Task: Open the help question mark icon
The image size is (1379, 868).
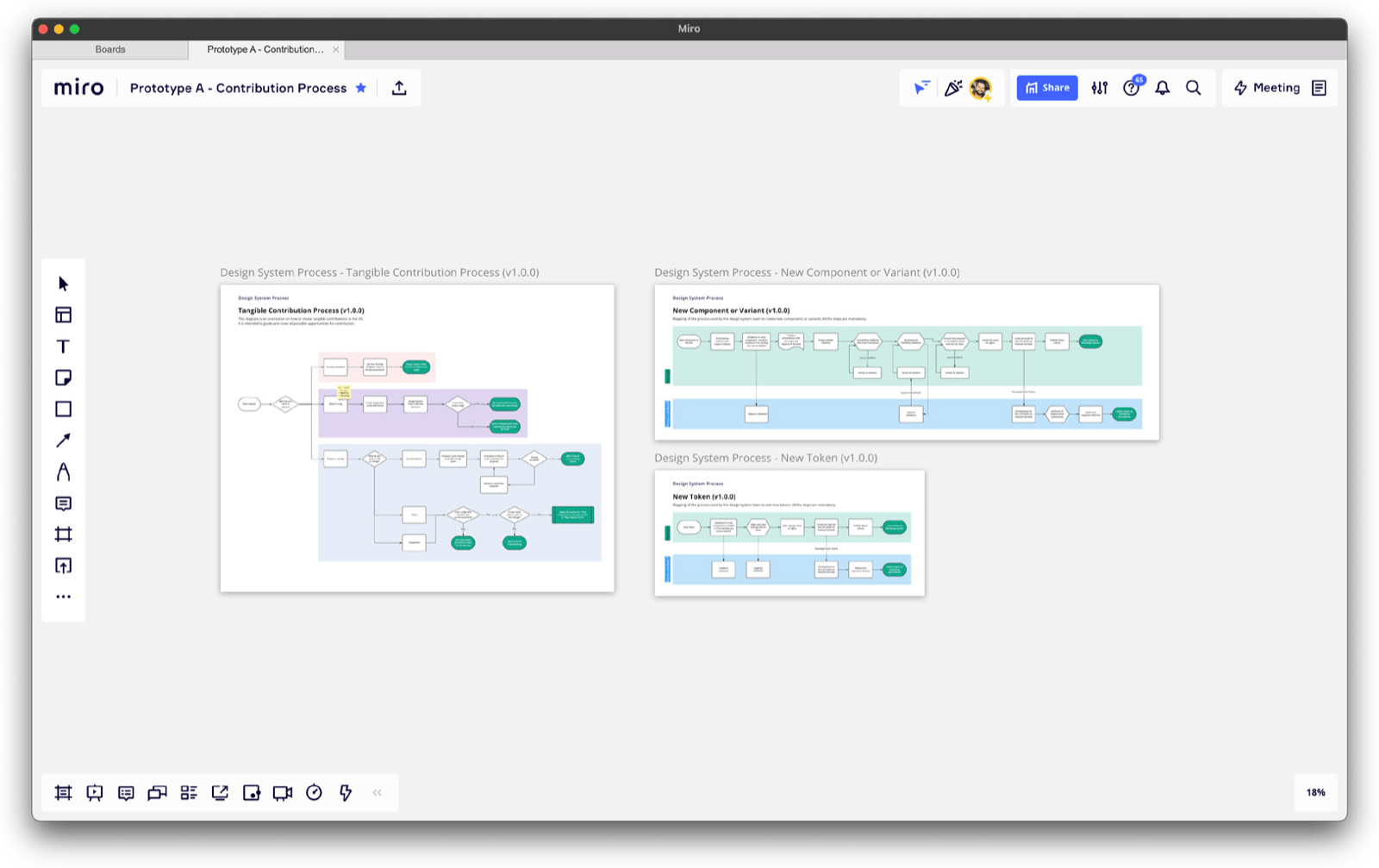Action: (x=1132, y=88)
